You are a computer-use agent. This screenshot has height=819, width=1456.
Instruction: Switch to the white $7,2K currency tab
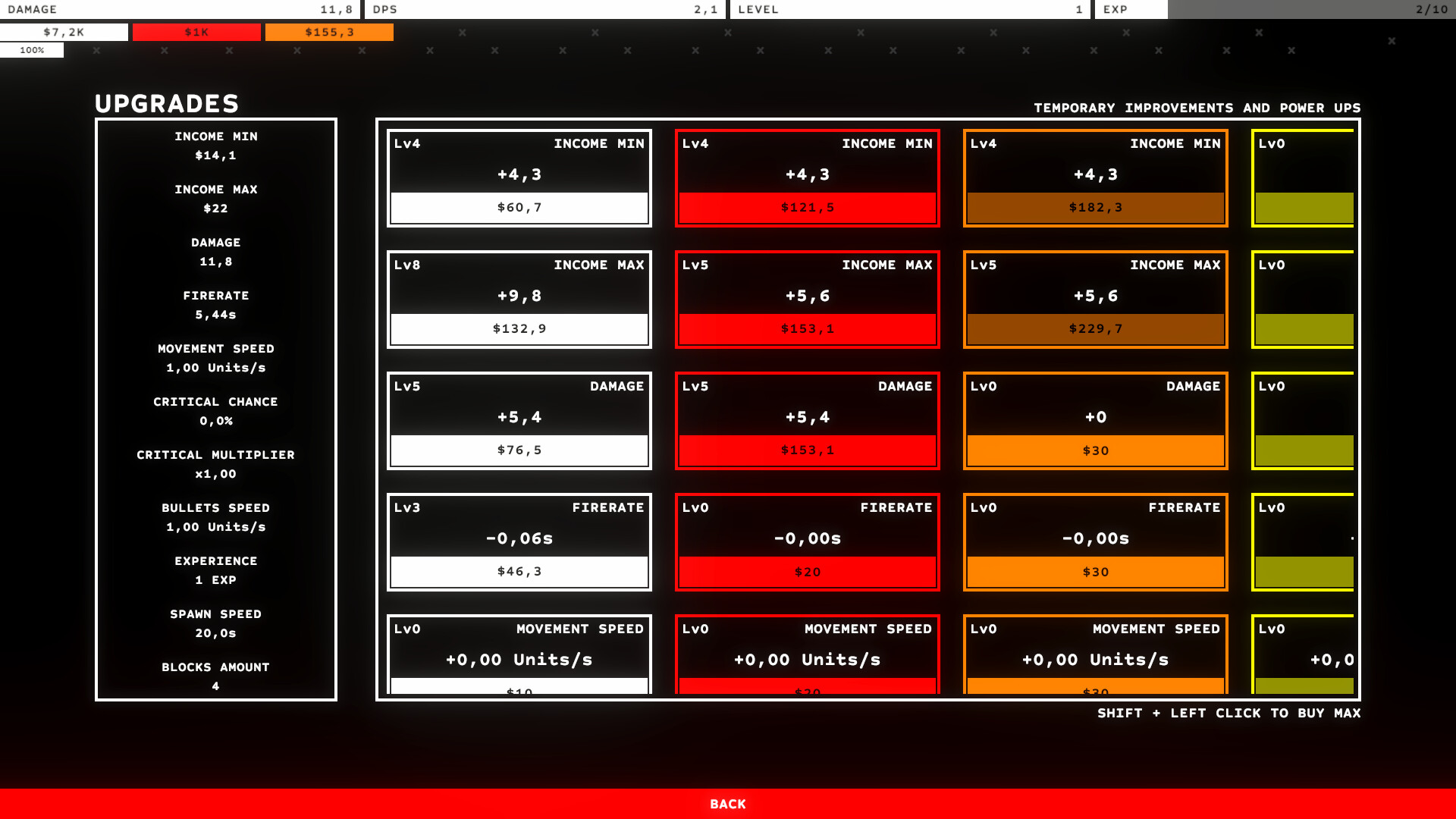tap(65, 32)
